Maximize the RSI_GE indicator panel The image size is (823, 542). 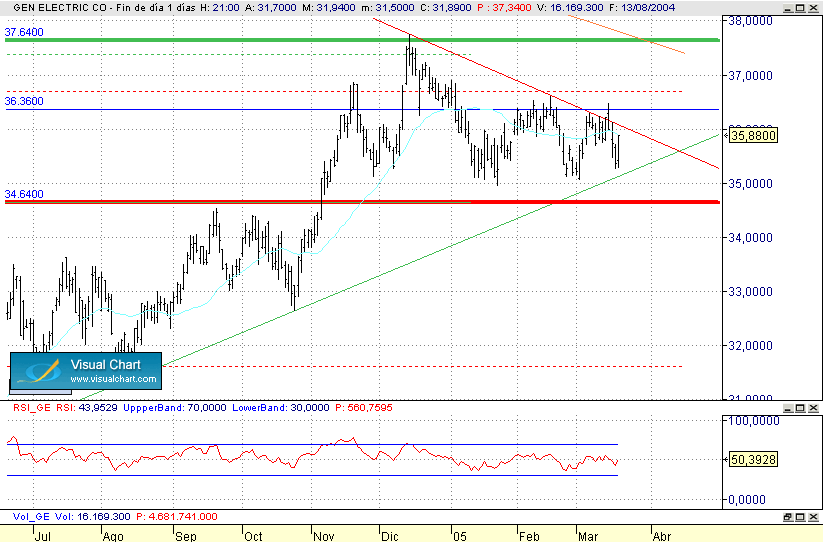pyautogui.click(x=800, y=408)
